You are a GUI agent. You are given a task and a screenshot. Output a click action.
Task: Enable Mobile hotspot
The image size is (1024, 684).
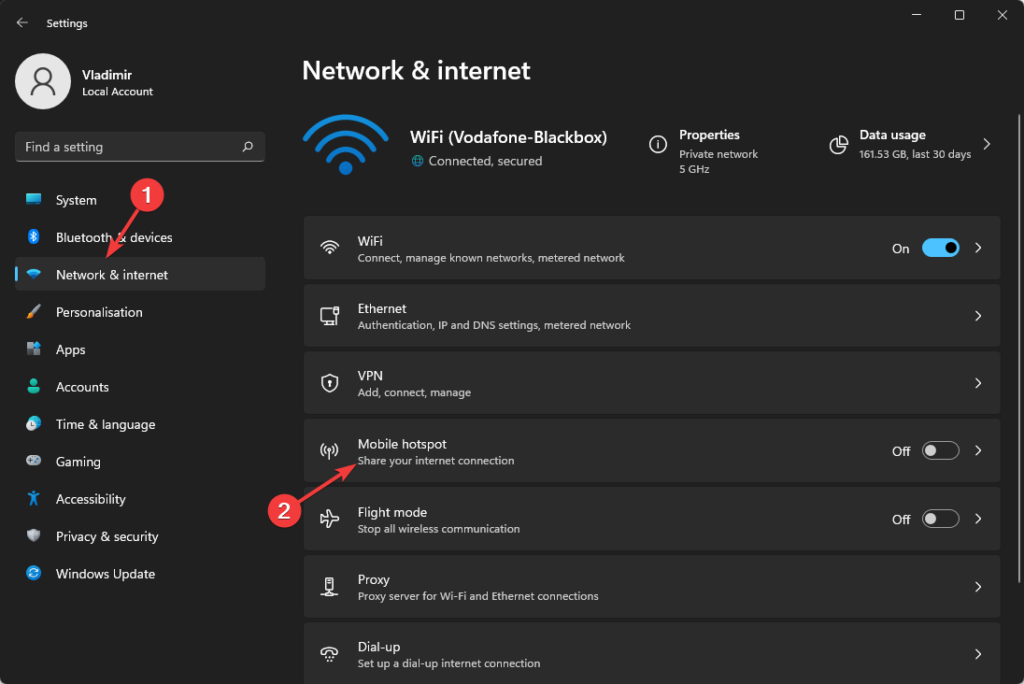939,450
